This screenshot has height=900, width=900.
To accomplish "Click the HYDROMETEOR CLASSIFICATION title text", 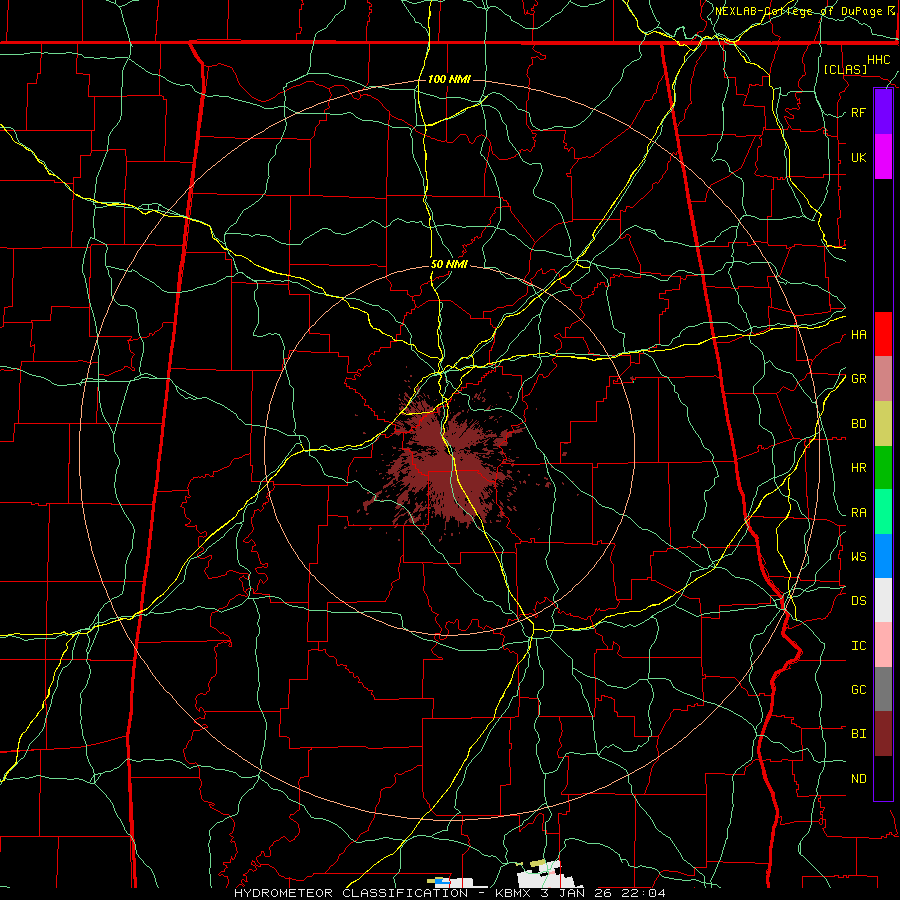I will coord(351,893).
